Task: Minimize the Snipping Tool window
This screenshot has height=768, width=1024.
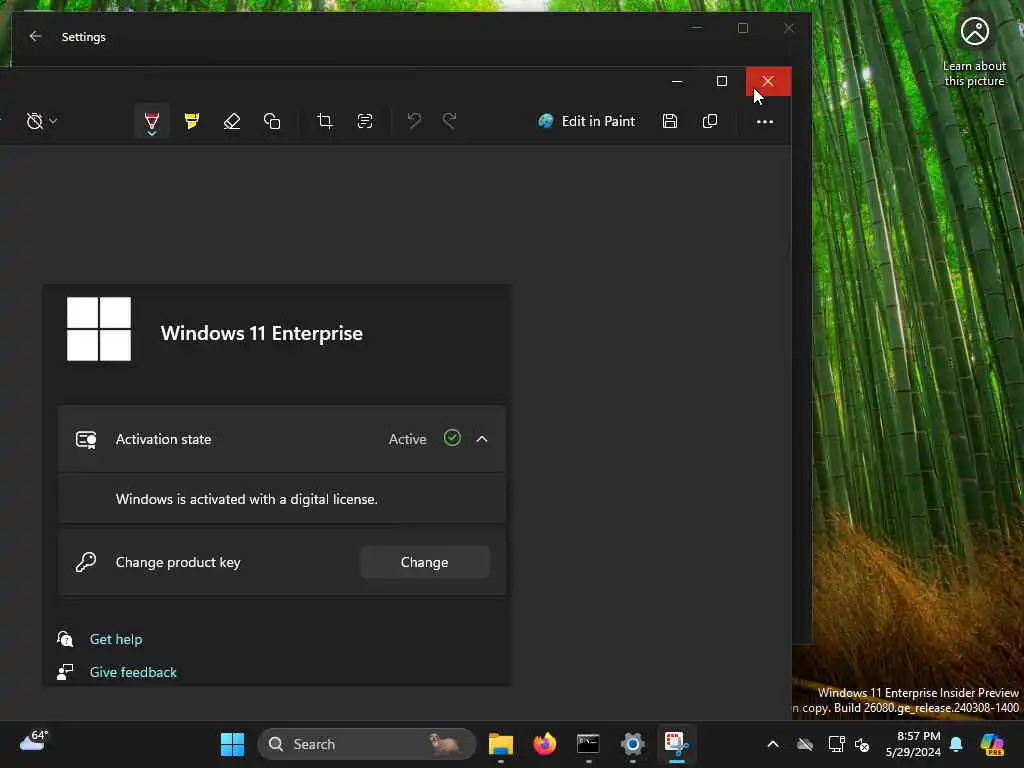Action: pyautogui.click(x=677, y=81)
